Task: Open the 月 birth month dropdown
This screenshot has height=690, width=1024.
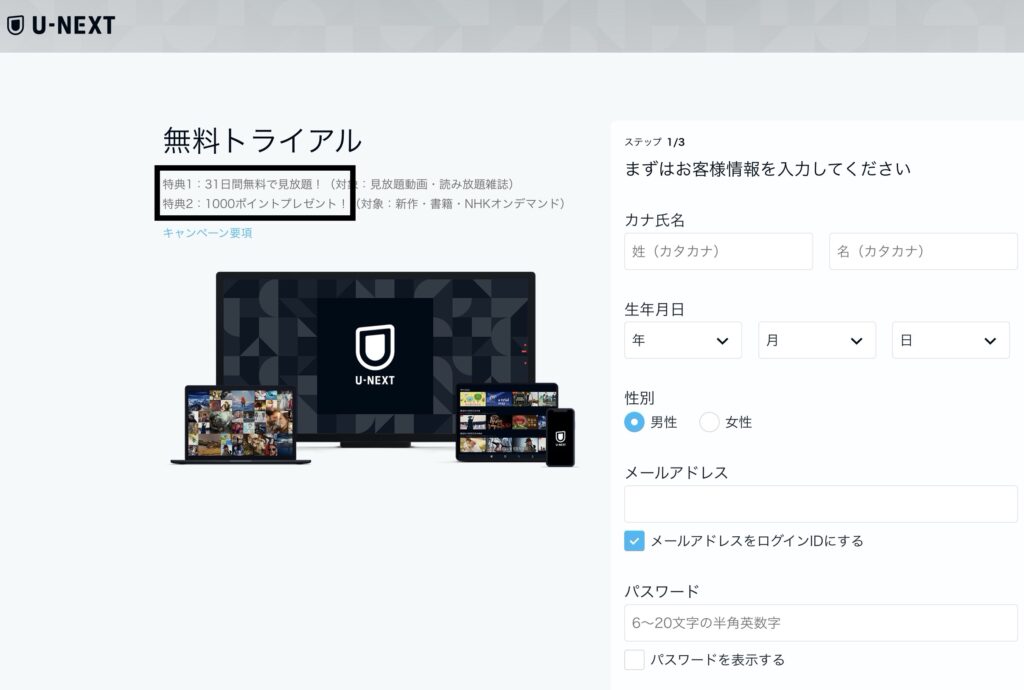Action: [x=816, y=340]
